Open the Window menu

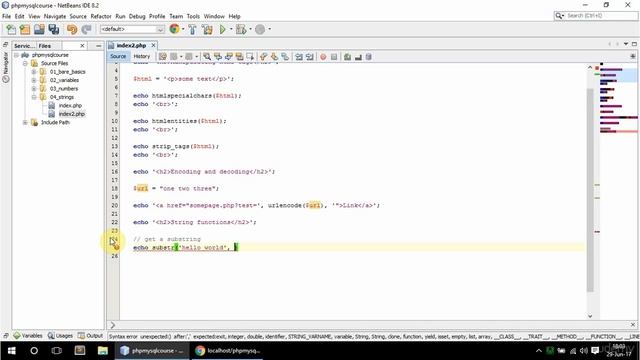(214, 16)
